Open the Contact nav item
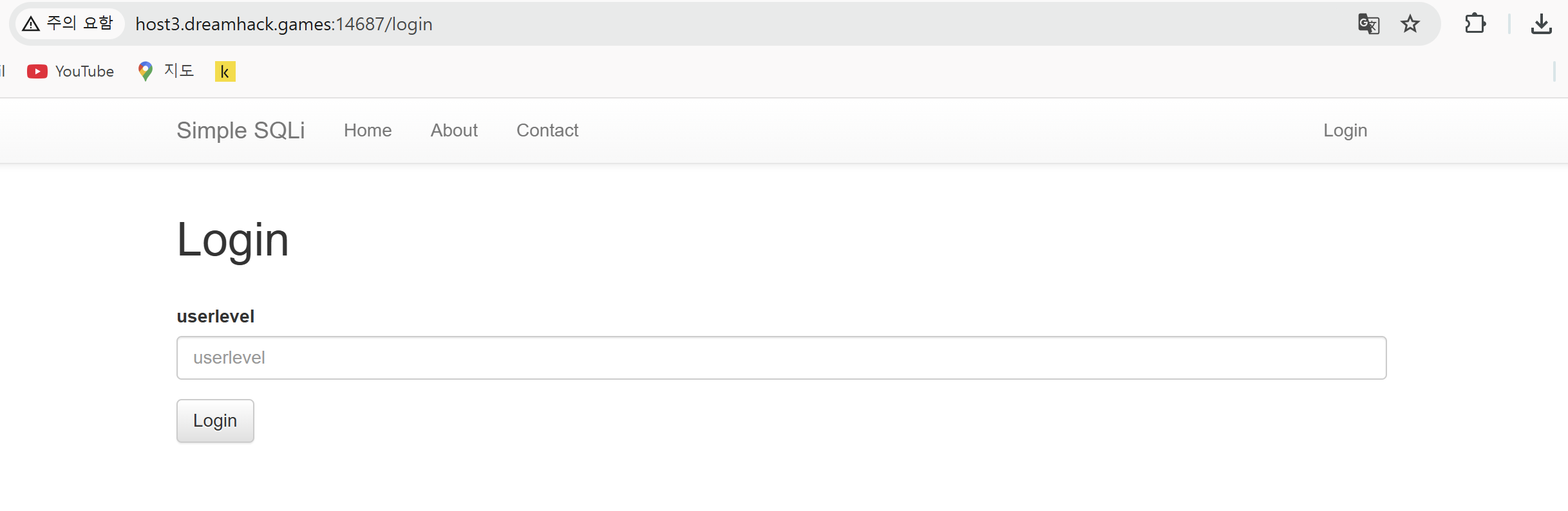 coord(547,131)
